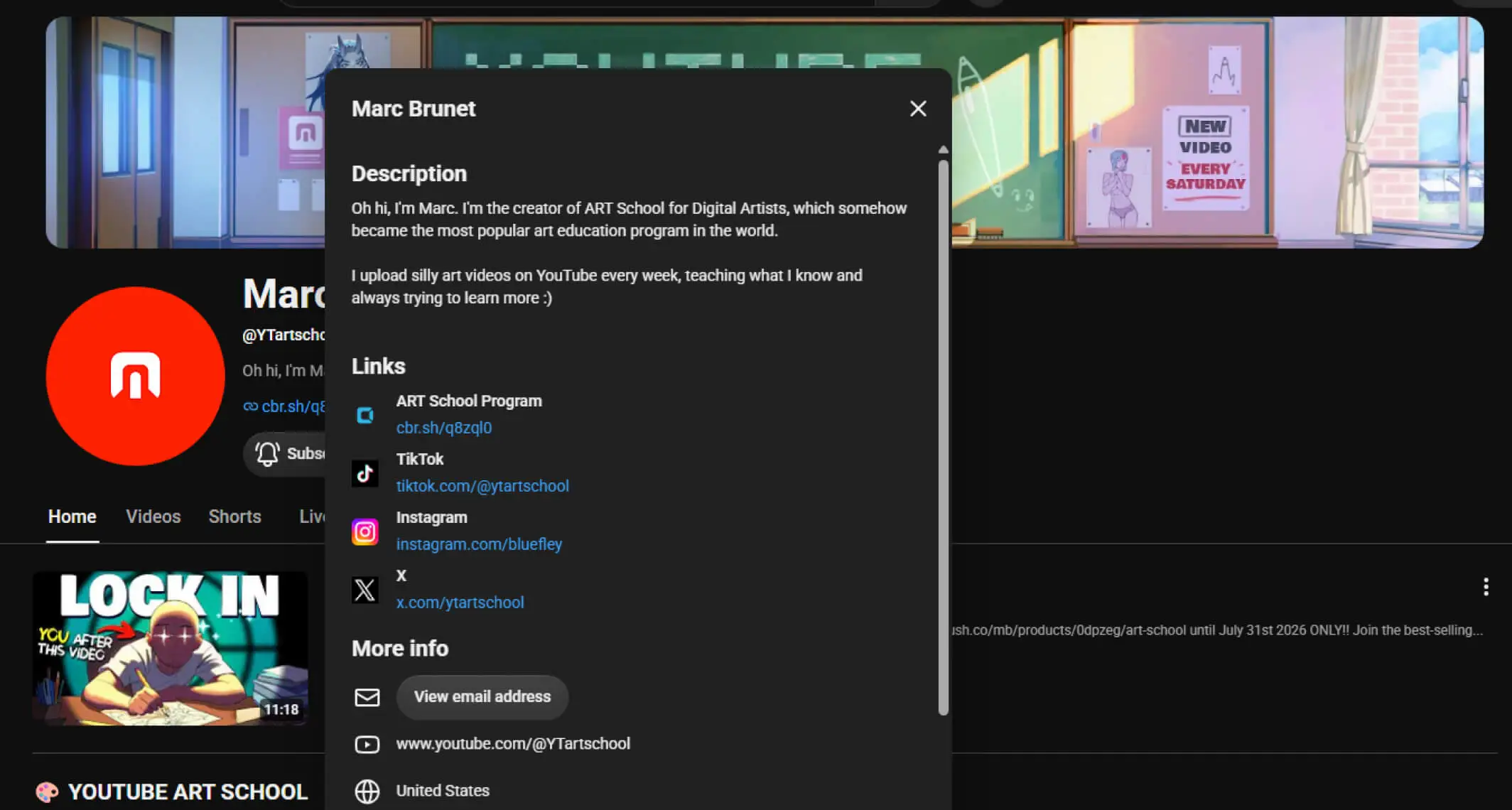Open the tiktok.com/@ytartschool link
1512x810 pixels.
[x=482, y=486]
